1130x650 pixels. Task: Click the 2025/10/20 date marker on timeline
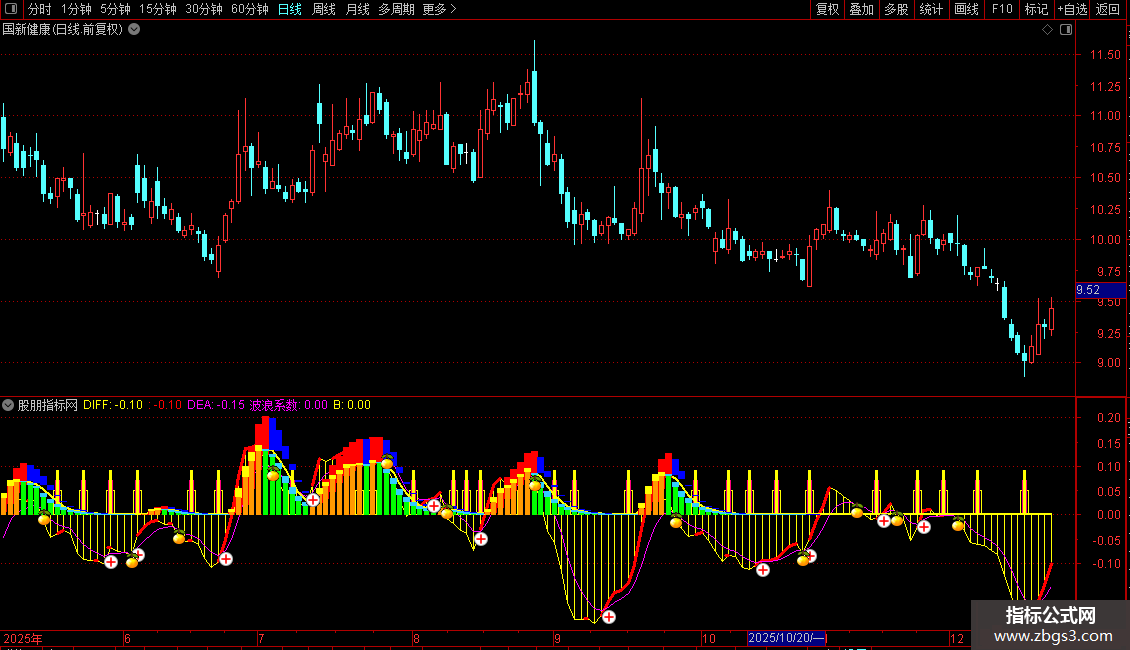point(786,638)
